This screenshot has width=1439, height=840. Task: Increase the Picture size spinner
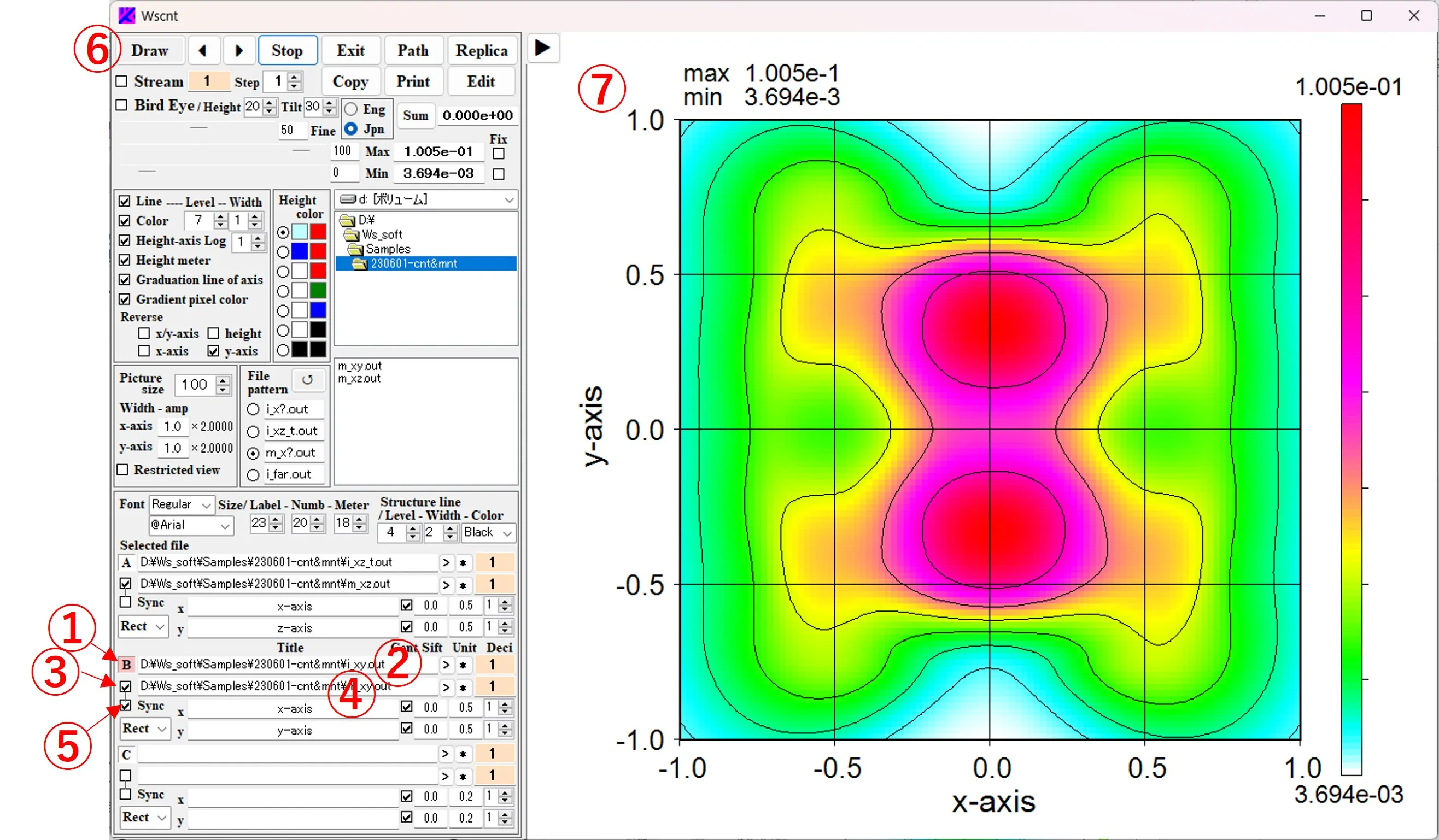click(223, 380)
